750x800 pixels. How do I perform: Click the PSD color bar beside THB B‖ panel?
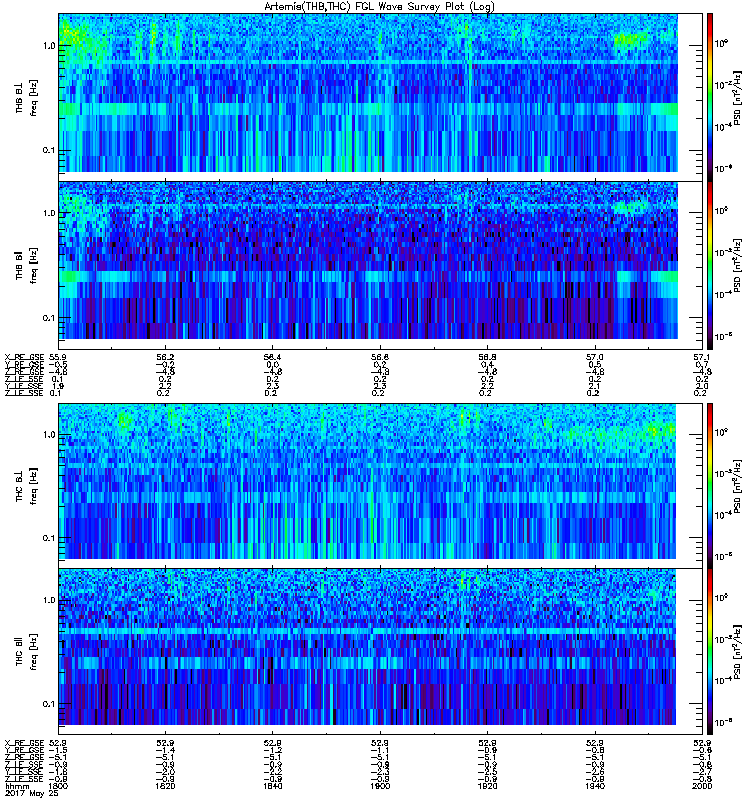(x=710, y=266)
